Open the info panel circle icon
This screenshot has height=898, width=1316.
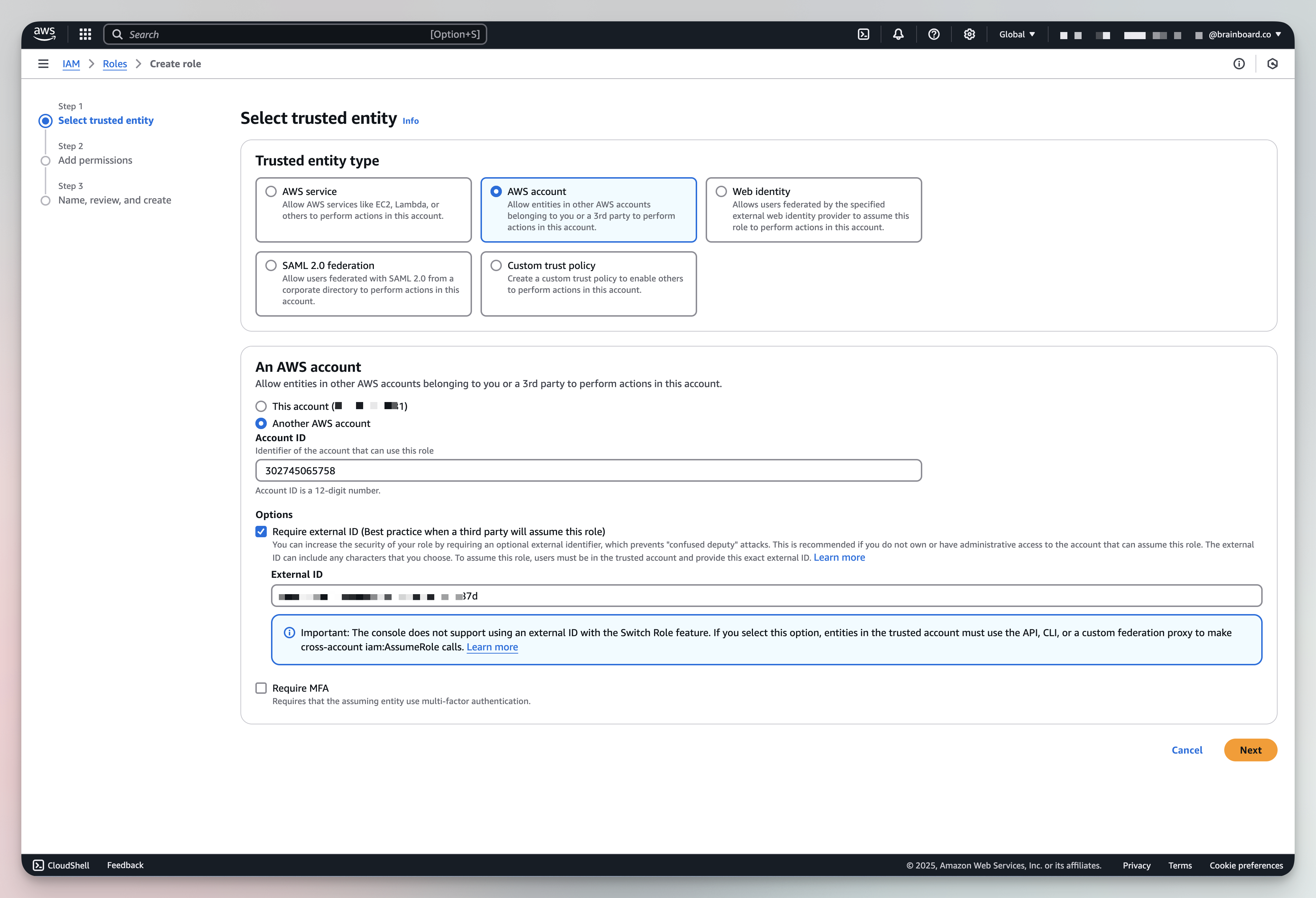[x=1239, y=64]
